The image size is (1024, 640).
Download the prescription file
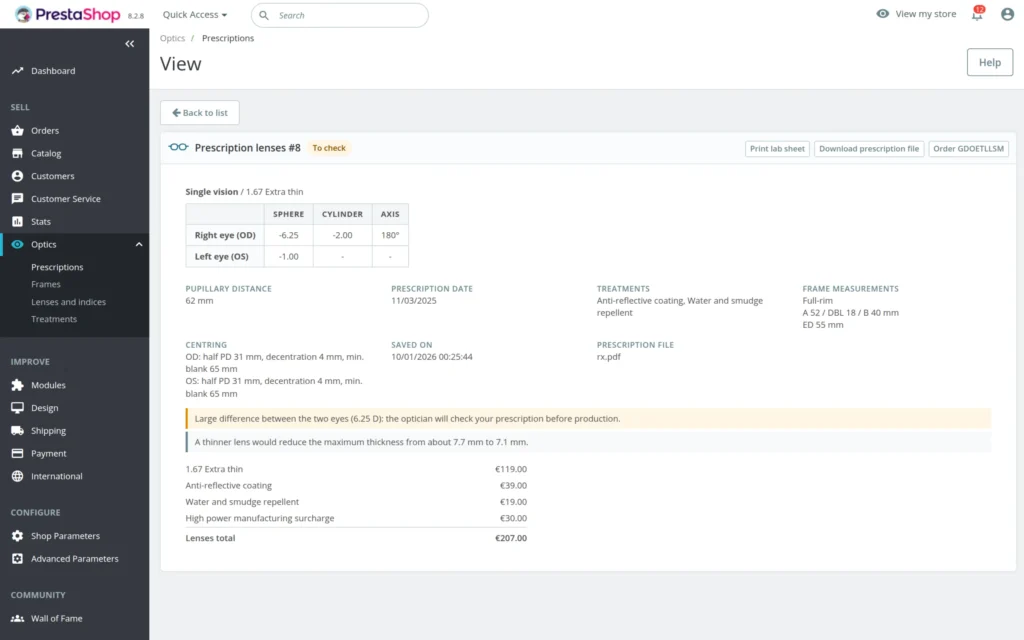[x=869, y=148]
